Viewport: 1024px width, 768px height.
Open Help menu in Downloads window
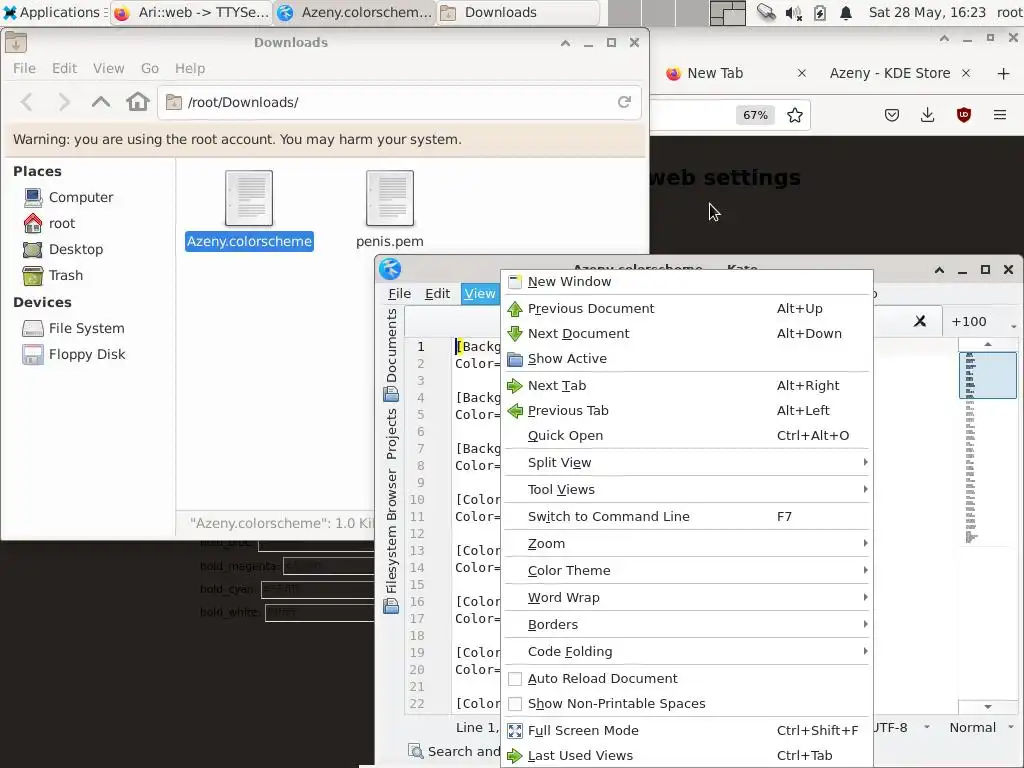tap(189, 68)
